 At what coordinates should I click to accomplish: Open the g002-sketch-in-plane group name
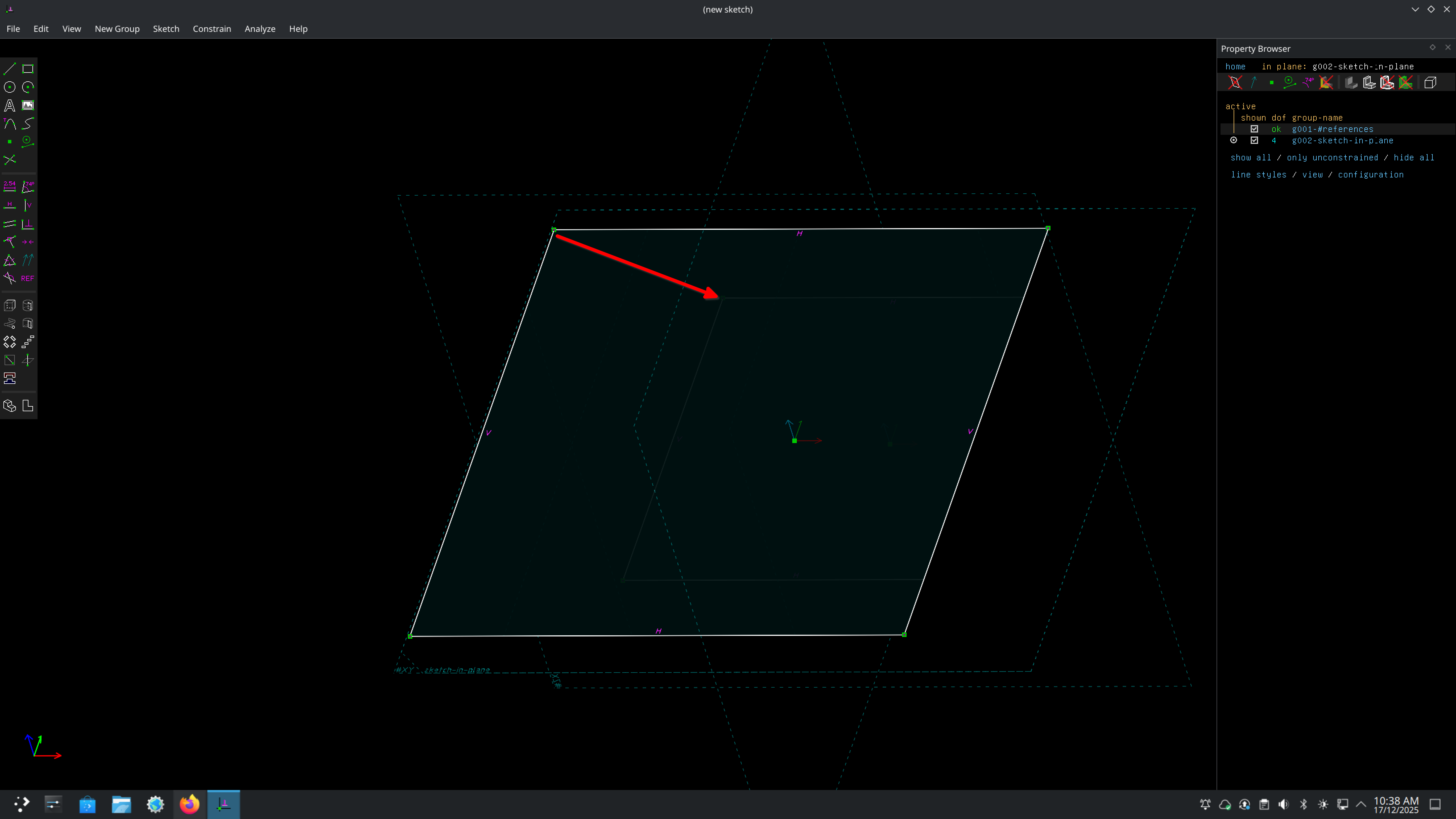tap(1342, 140)
